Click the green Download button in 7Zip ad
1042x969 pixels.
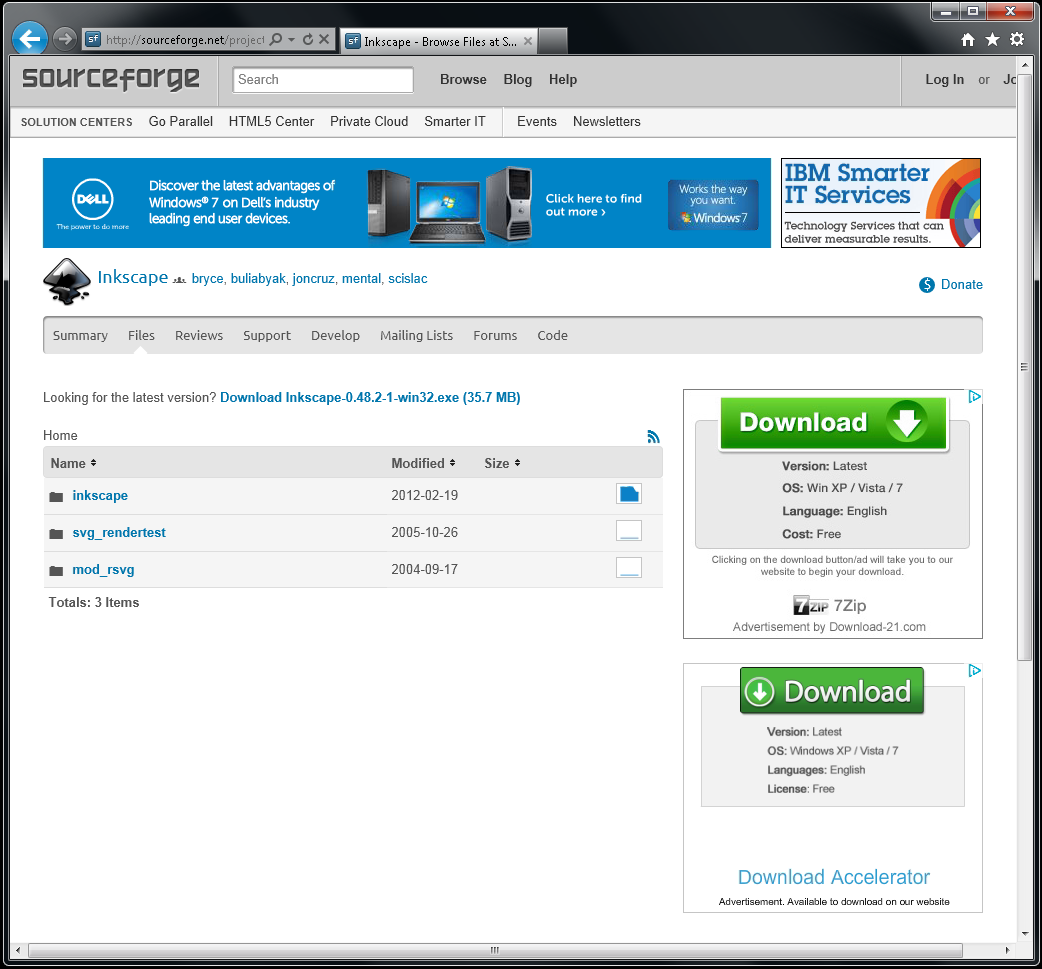pyautogui.click(x=833, y=423)
